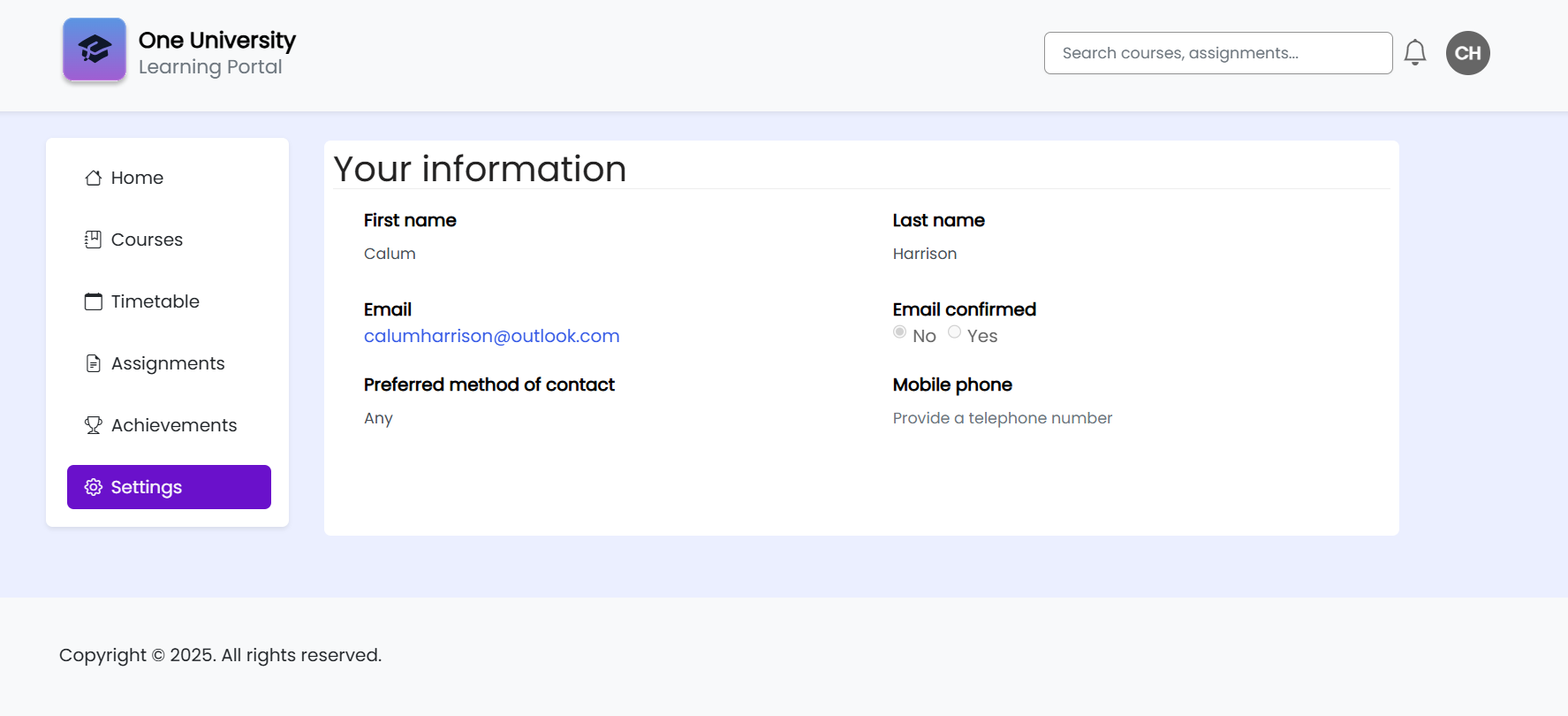Screen dimensions: 1568x716
Task: Go to Courses in the sidebar
Action: (x=147, y=240)
